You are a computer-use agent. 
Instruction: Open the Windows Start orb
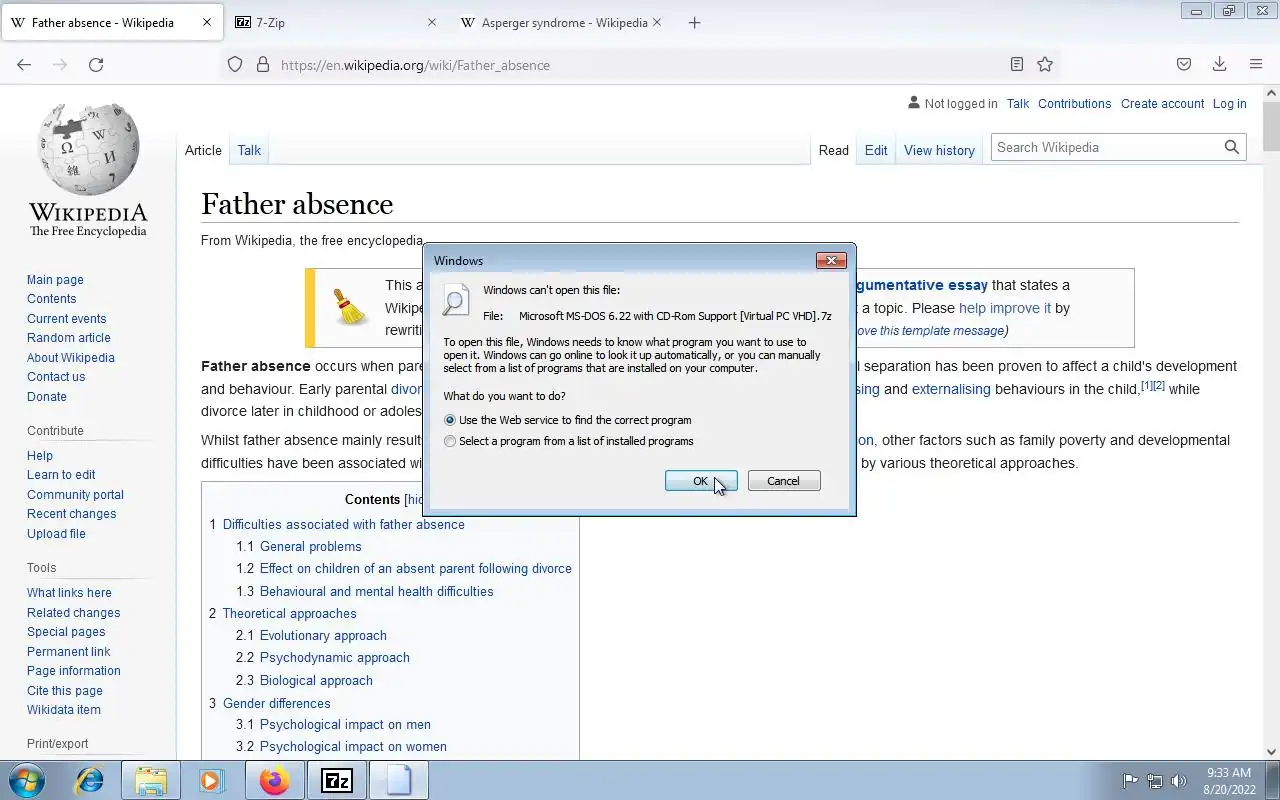click(27, 780)
